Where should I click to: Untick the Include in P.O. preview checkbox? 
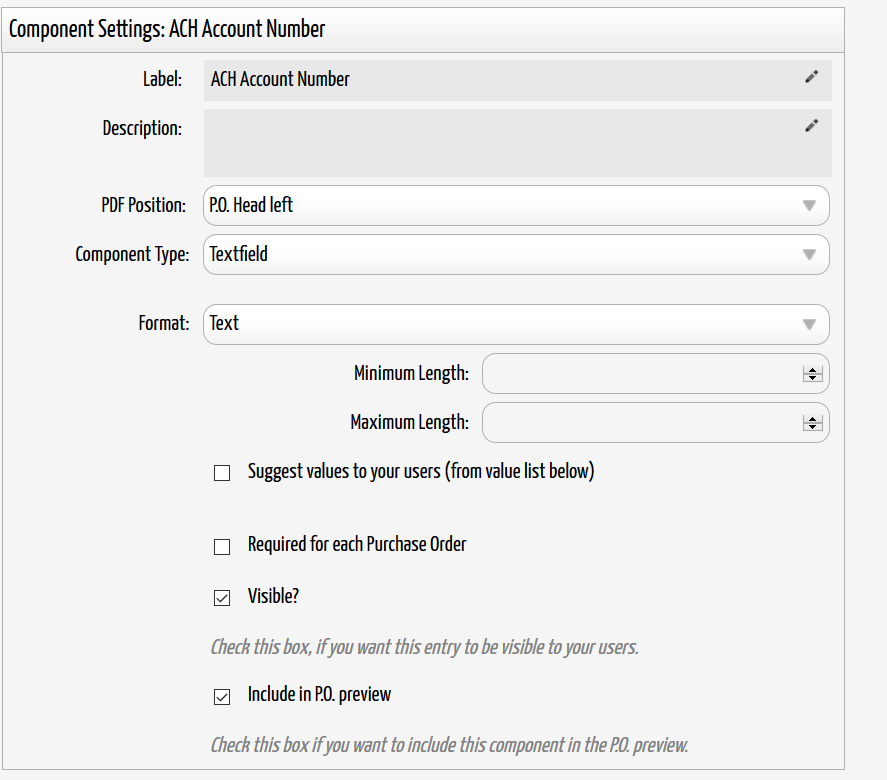222,697
